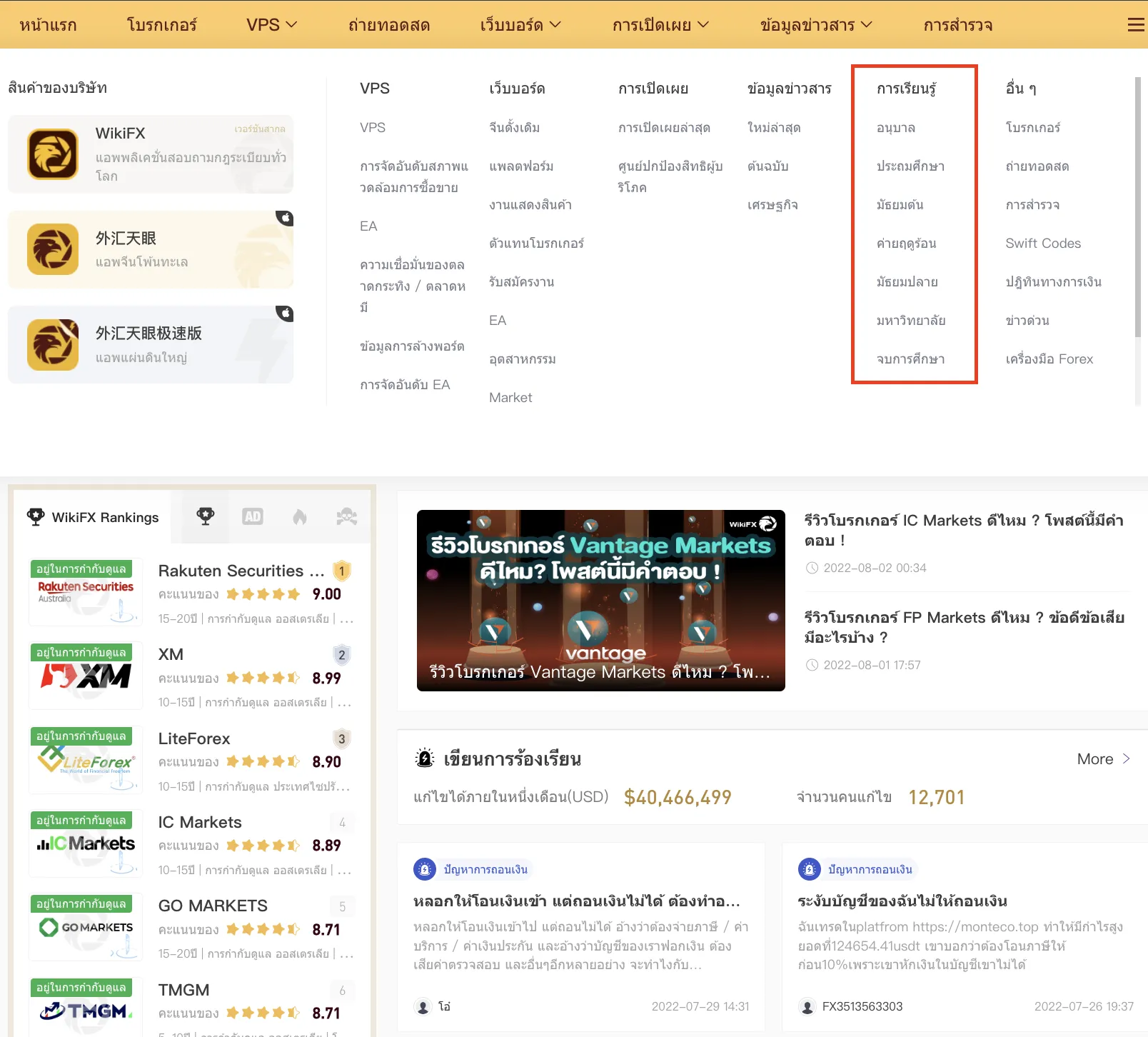Open the Vantage Markets review banner
1148x1037 pixels.
[601, 600]
